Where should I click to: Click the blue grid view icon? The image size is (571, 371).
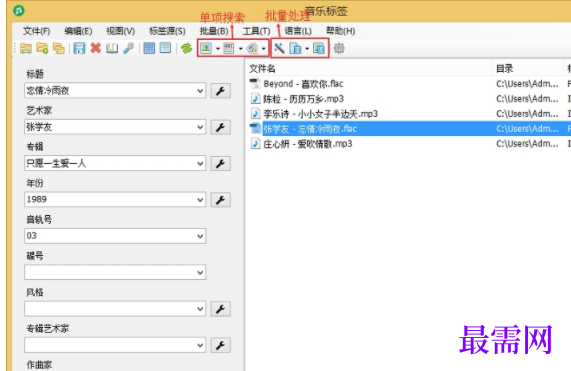click(x=149, y=48)
